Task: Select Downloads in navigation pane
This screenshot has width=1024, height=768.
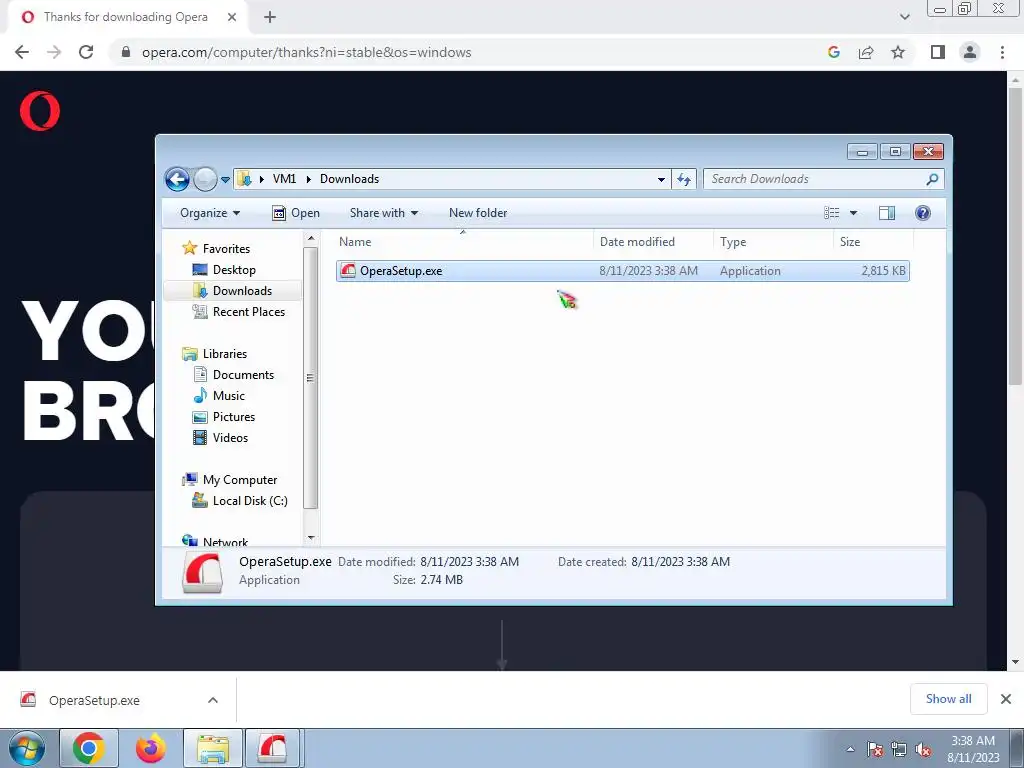Action: pos(242,291)
